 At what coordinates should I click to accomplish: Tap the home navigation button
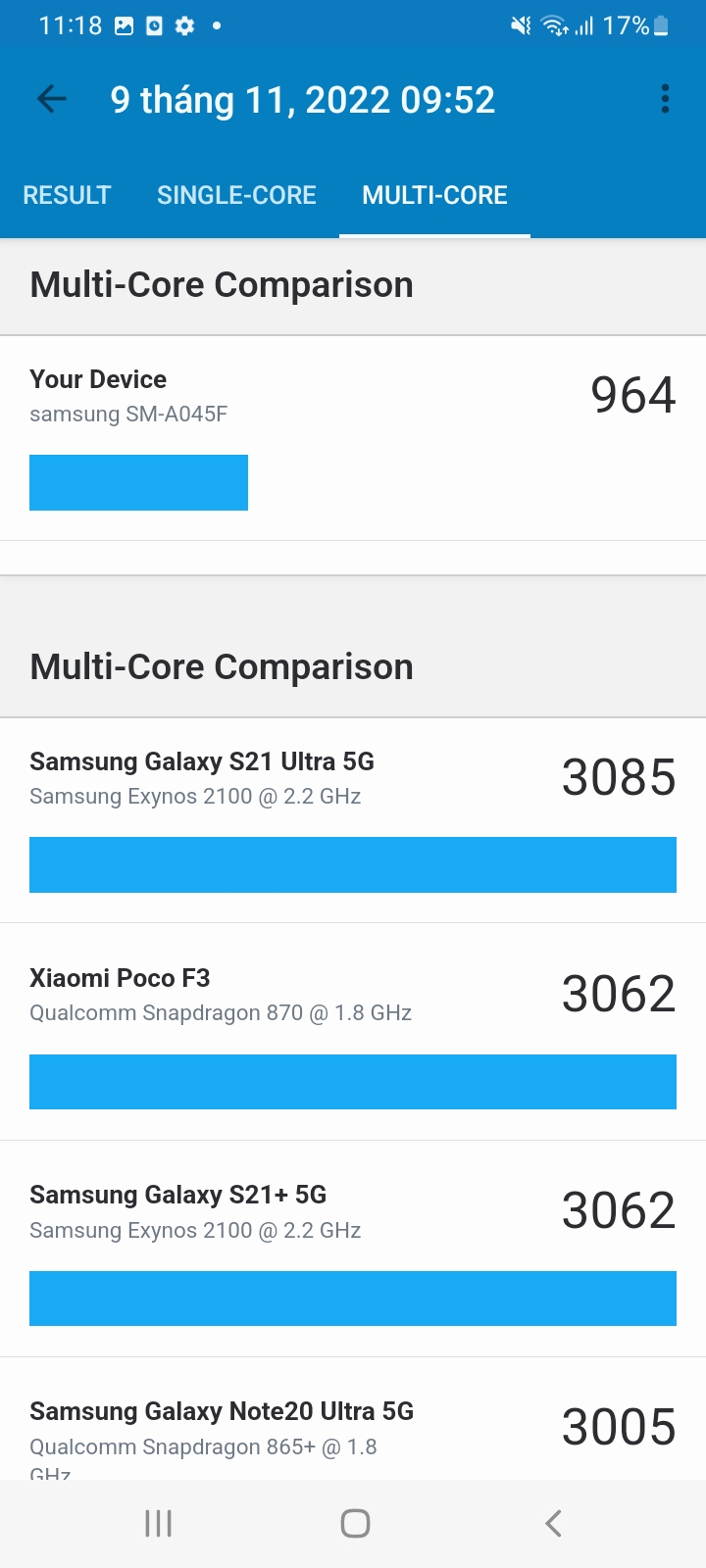355,1523
